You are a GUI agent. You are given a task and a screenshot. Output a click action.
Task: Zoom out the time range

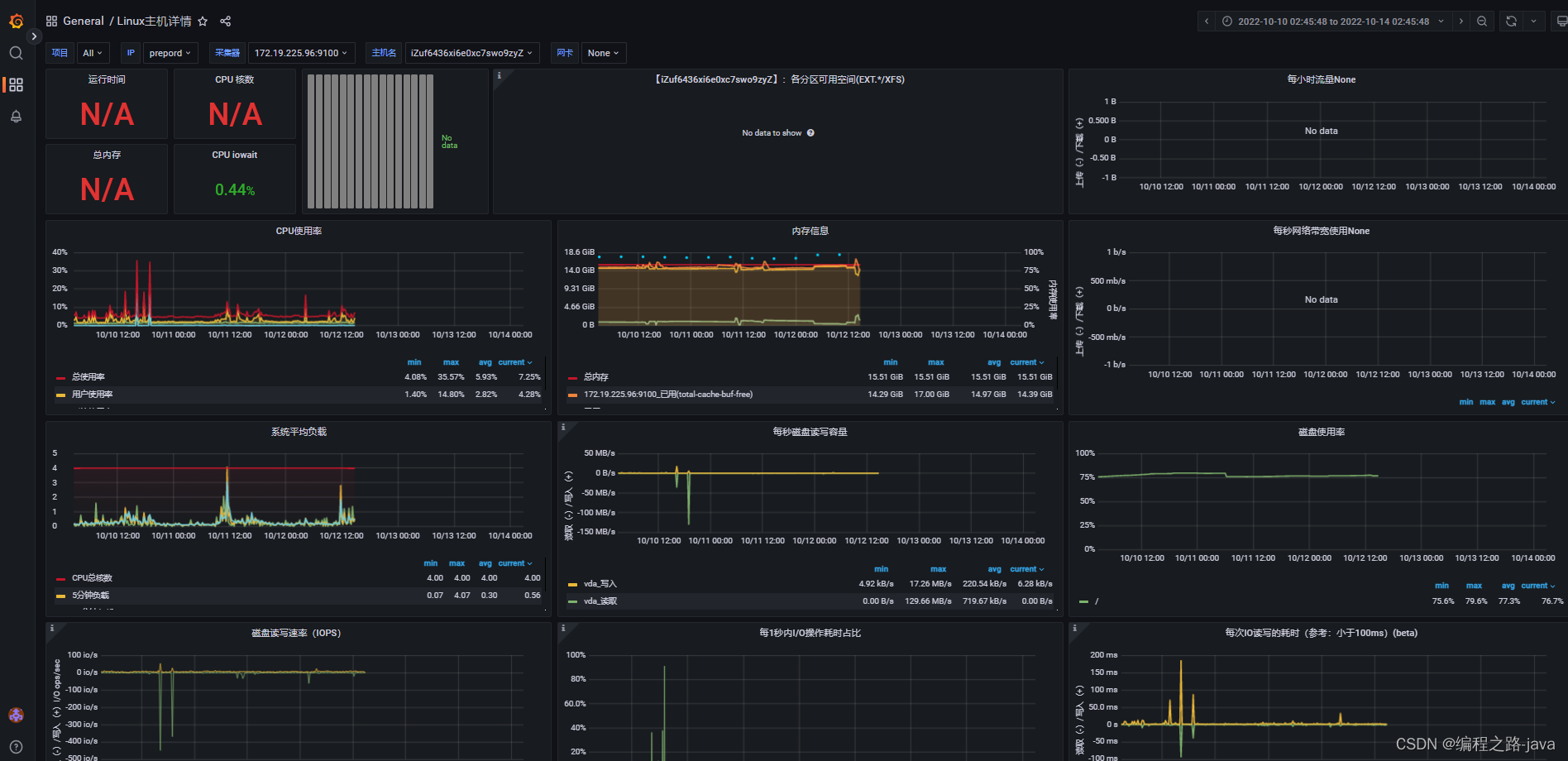point(1482,22)
